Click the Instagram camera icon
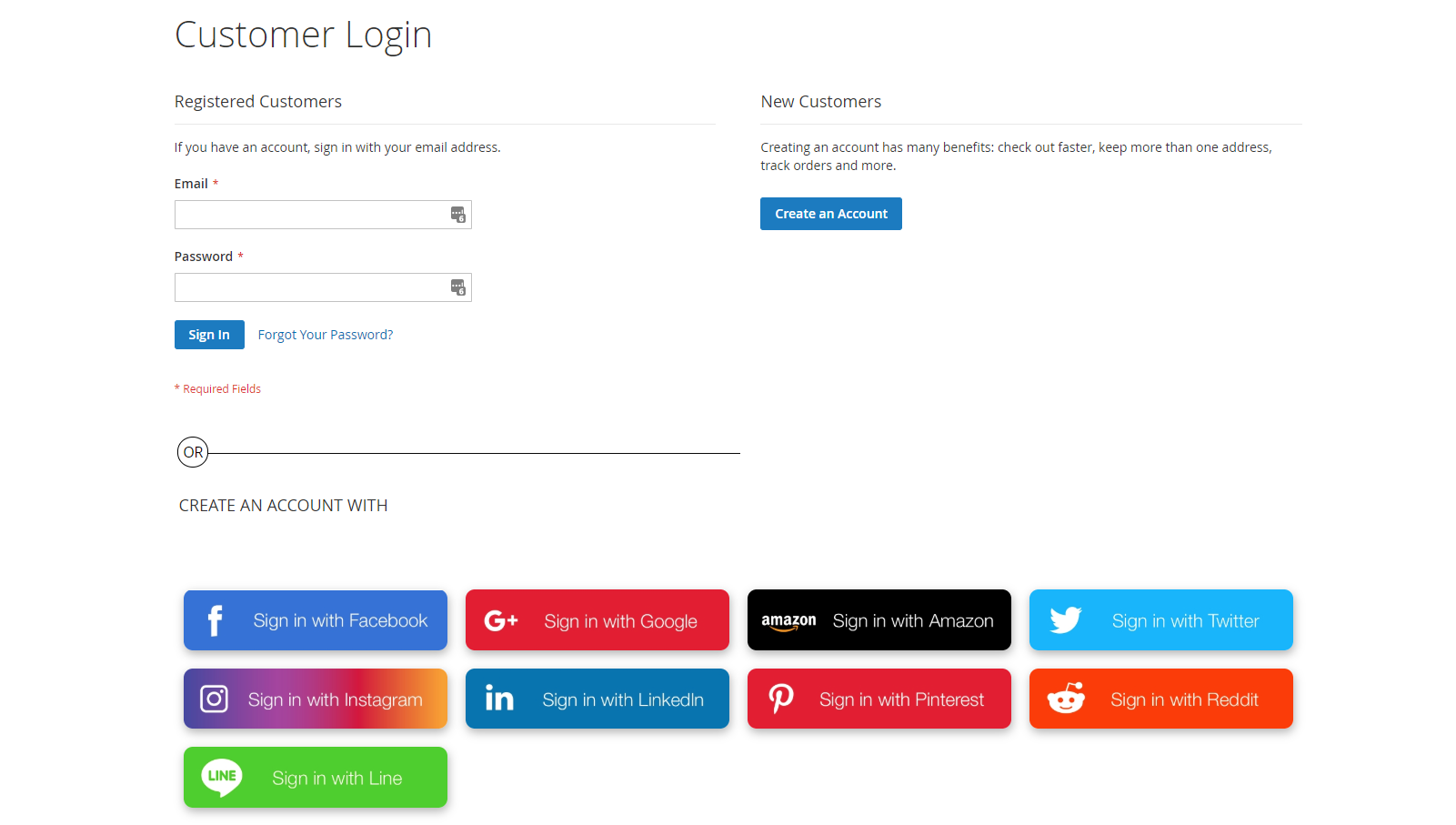Screen dimensions: 1456x825 click(214, 699)
